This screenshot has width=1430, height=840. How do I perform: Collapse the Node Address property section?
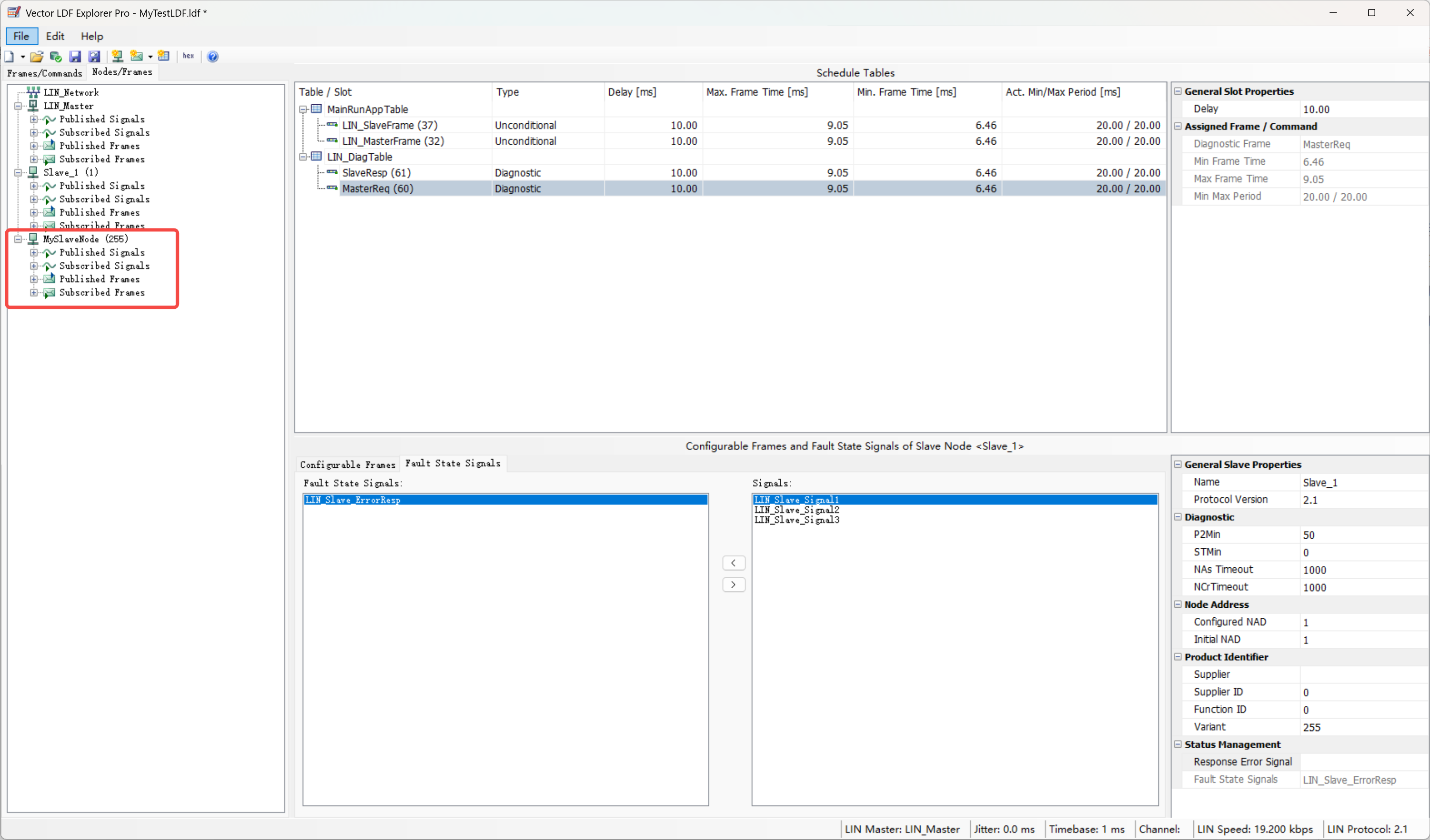click(1178, 604)
